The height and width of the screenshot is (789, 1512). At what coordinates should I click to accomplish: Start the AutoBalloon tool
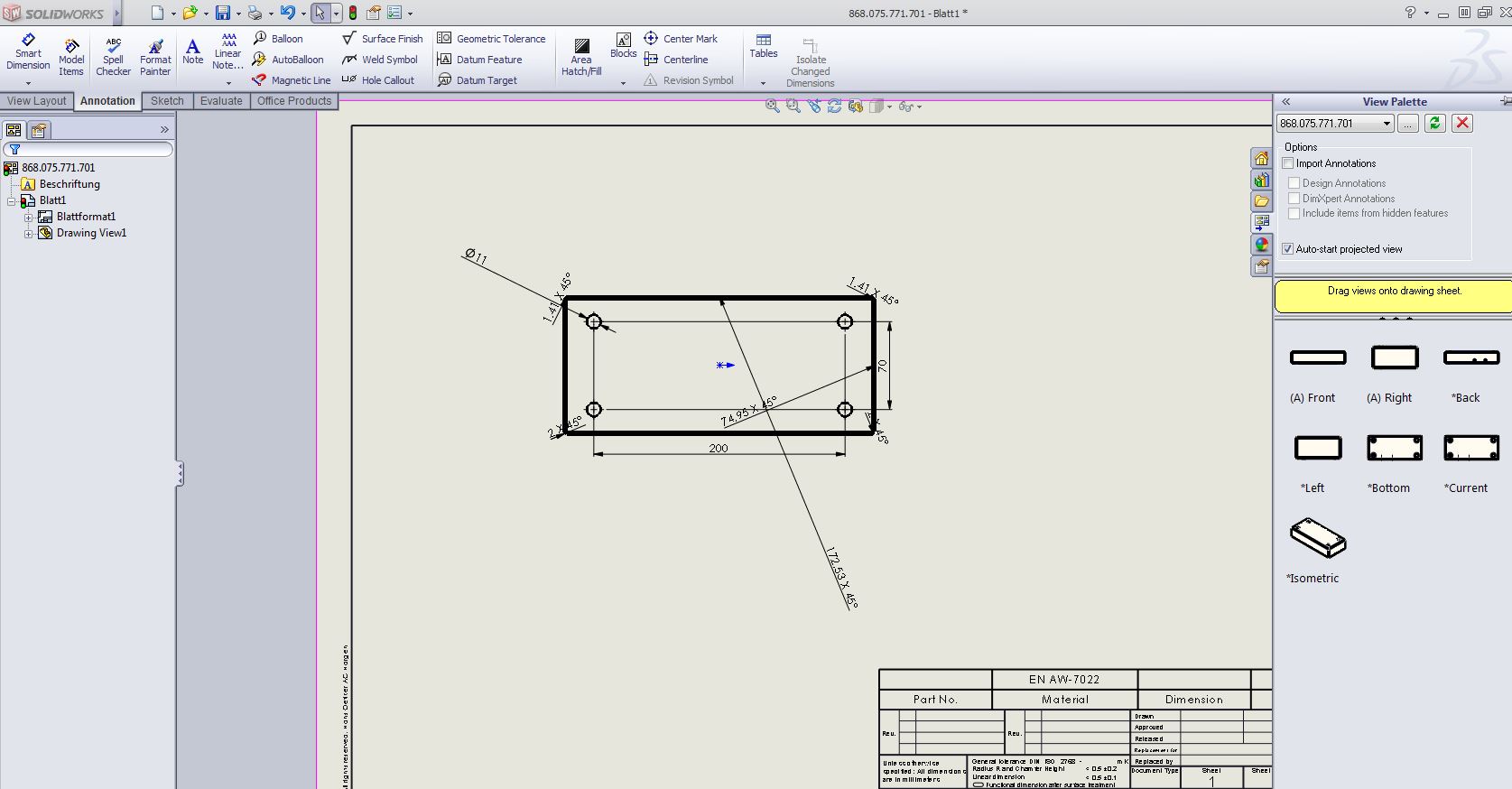[x=288, y=60]
